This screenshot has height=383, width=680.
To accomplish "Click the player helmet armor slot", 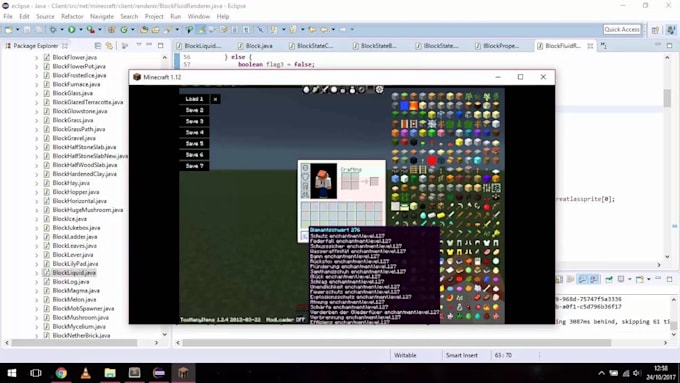I will click(305, 168).
